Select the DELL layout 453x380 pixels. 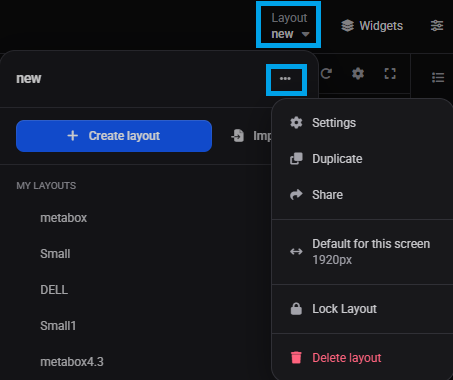click(x=54, y=290)
